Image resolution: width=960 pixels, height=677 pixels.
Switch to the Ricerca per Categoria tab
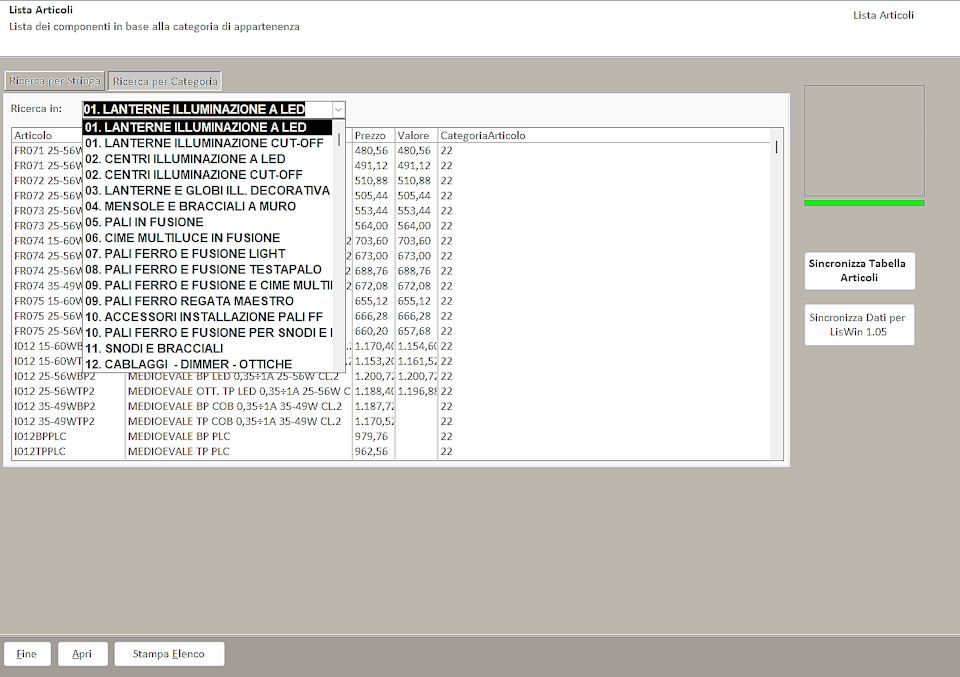tap(165, 81)
